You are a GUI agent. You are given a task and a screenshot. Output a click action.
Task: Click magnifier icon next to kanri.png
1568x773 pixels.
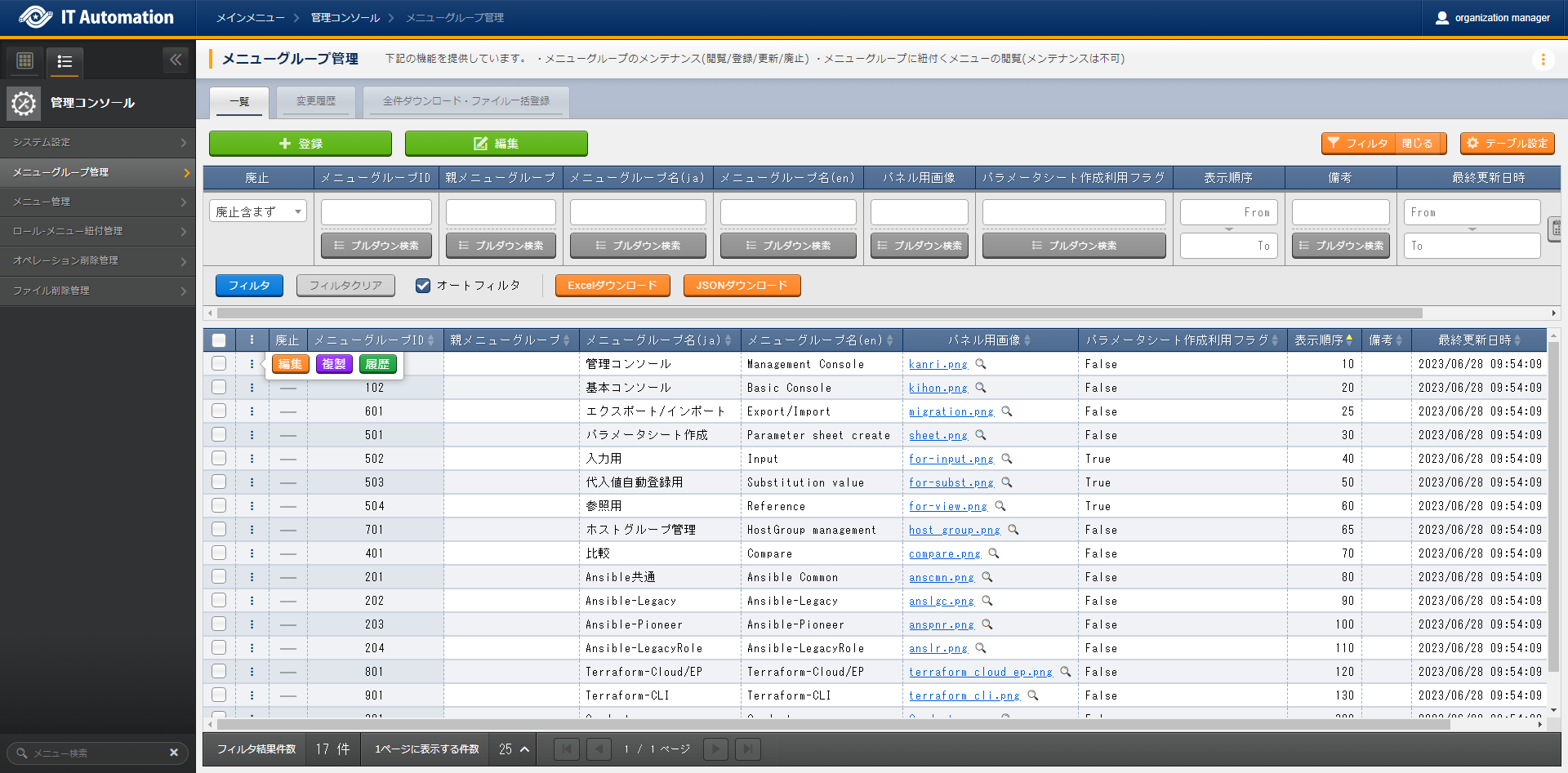(x=981, y=364)
